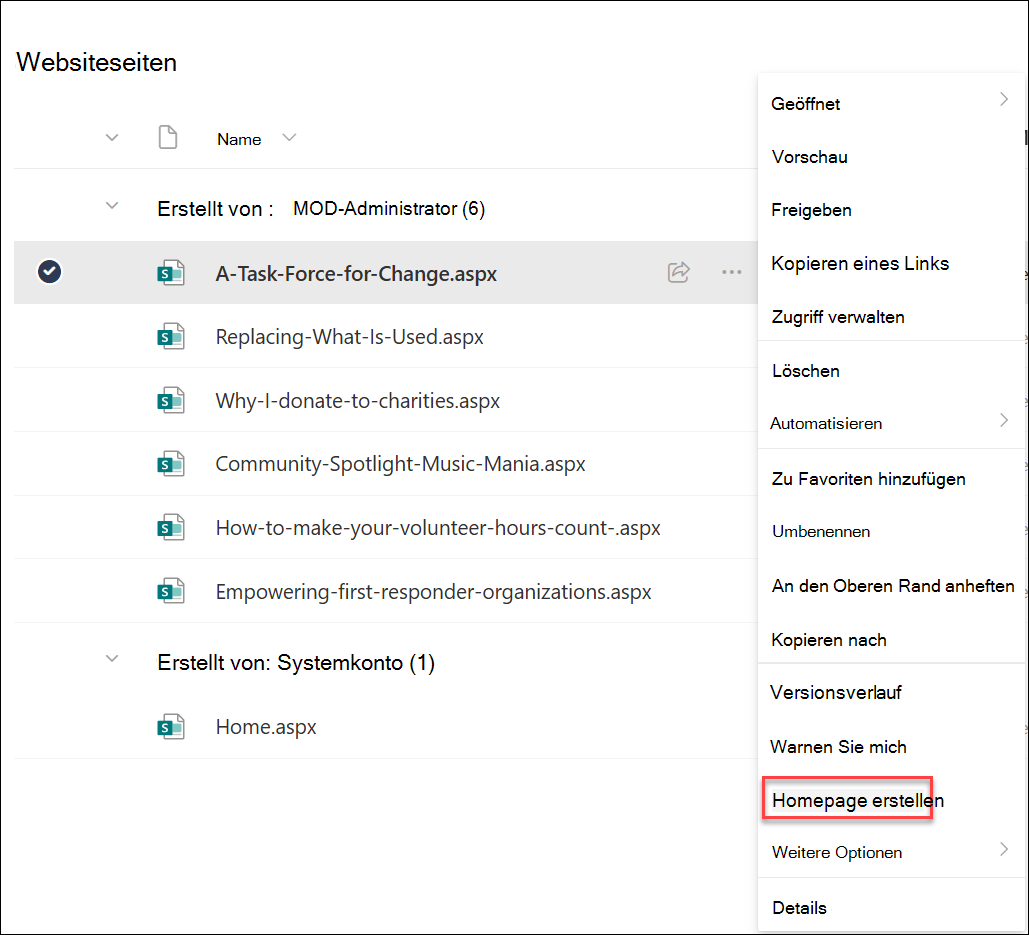The height and width of the screenshot is (935, 1029).
Task: Click Zu Favoriten hinzufügen
Action: pos(868,479)
